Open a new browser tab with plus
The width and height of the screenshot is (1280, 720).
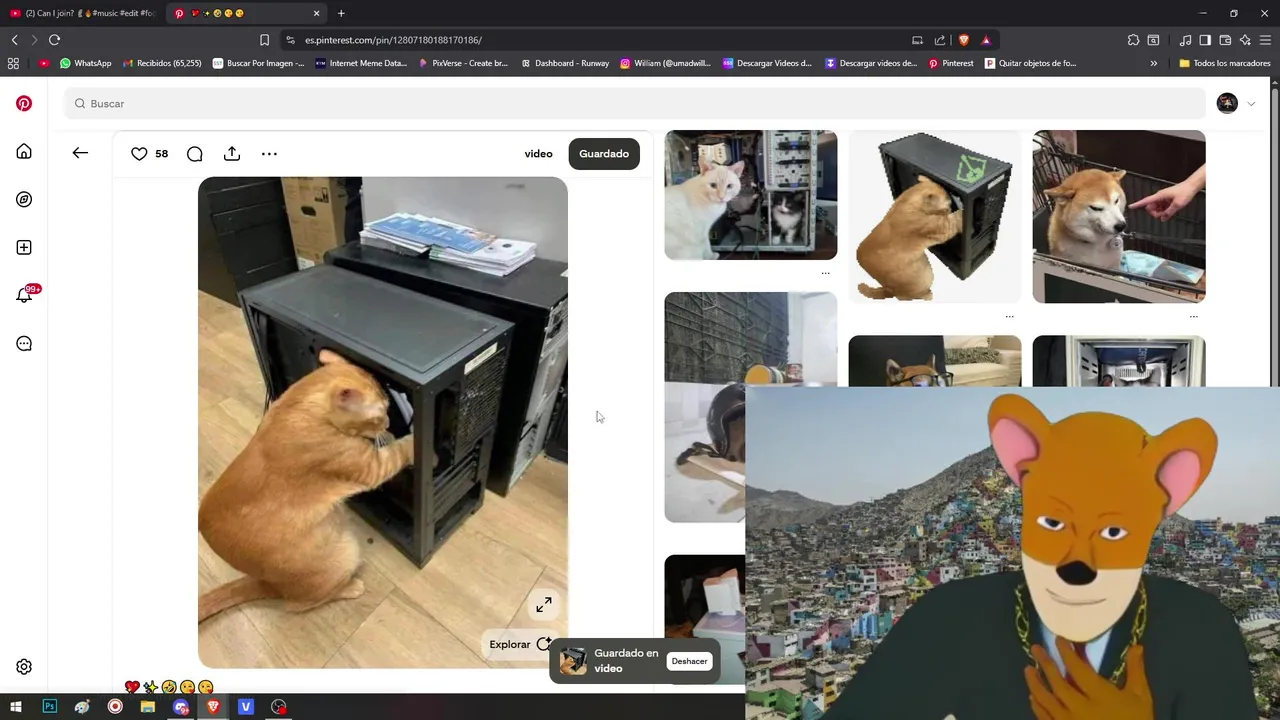(x=341, y=13)
